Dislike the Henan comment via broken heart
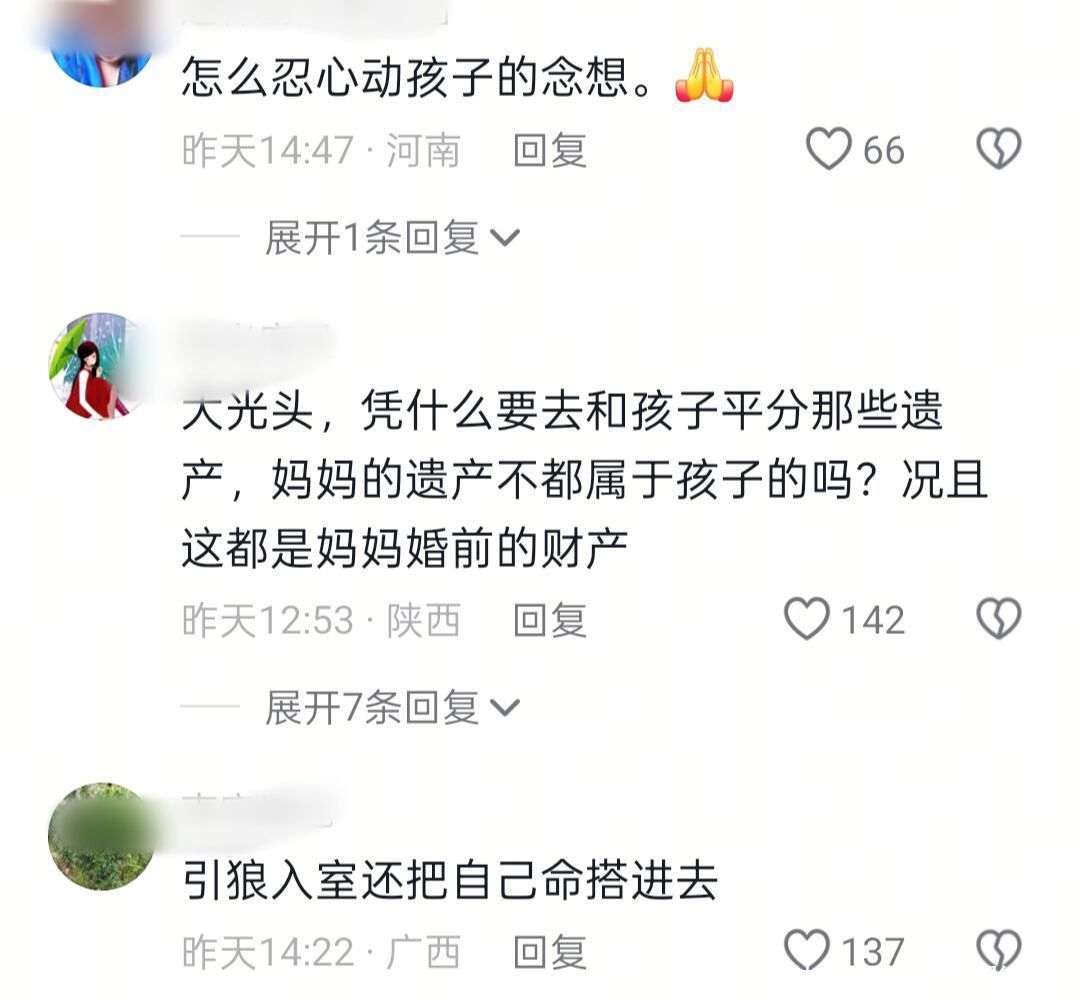1080x1000 pixels. pyautogui.click(x=999, y=149)
